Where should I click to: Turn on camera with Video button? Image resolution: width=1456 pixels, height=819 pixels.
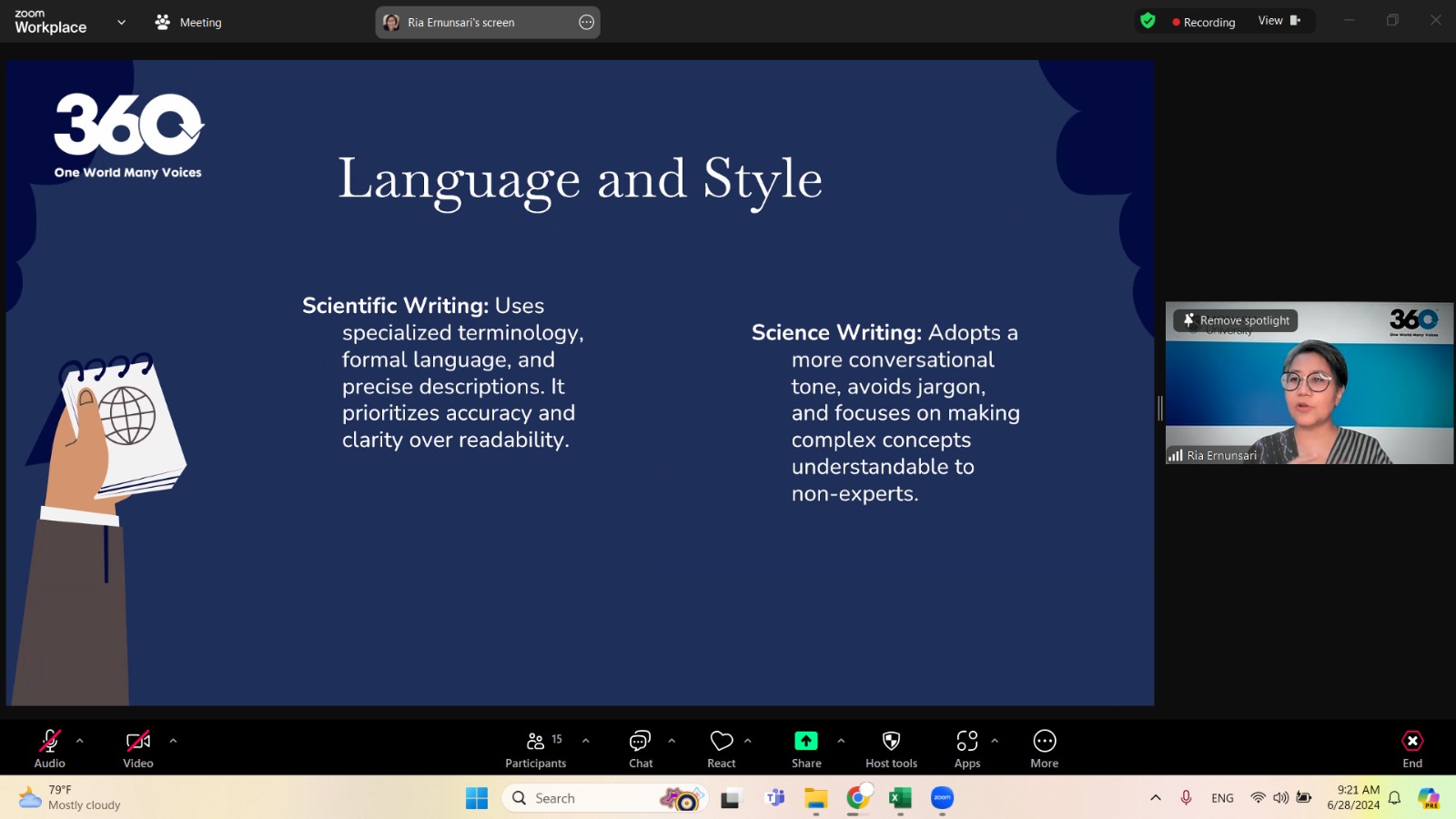pyautogui.click(x=138, y=749)
